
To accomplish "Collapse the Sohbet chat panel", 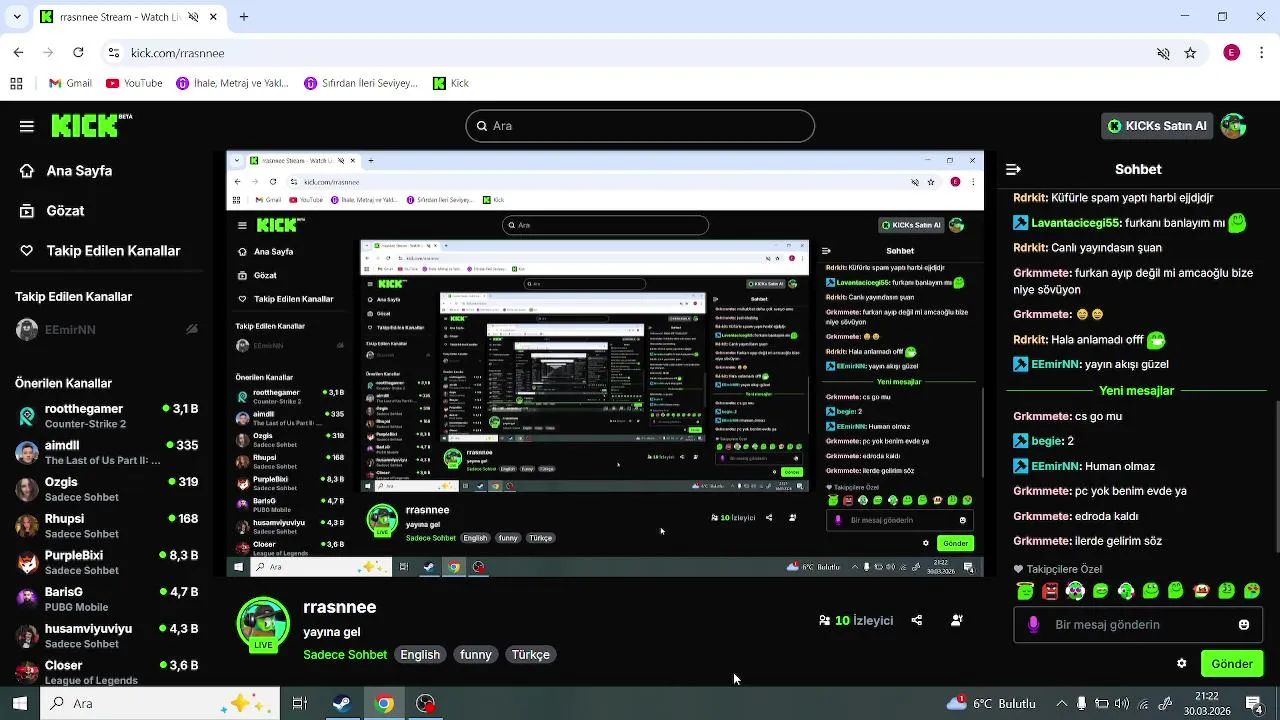I will [x=1013, y=170].
